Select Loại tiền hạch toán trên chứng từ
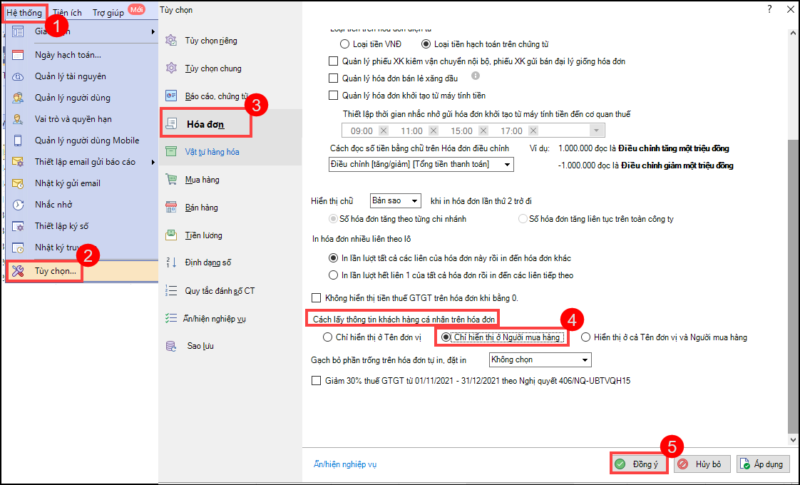Screen dimensions: 800x485 tap(426, 44)
